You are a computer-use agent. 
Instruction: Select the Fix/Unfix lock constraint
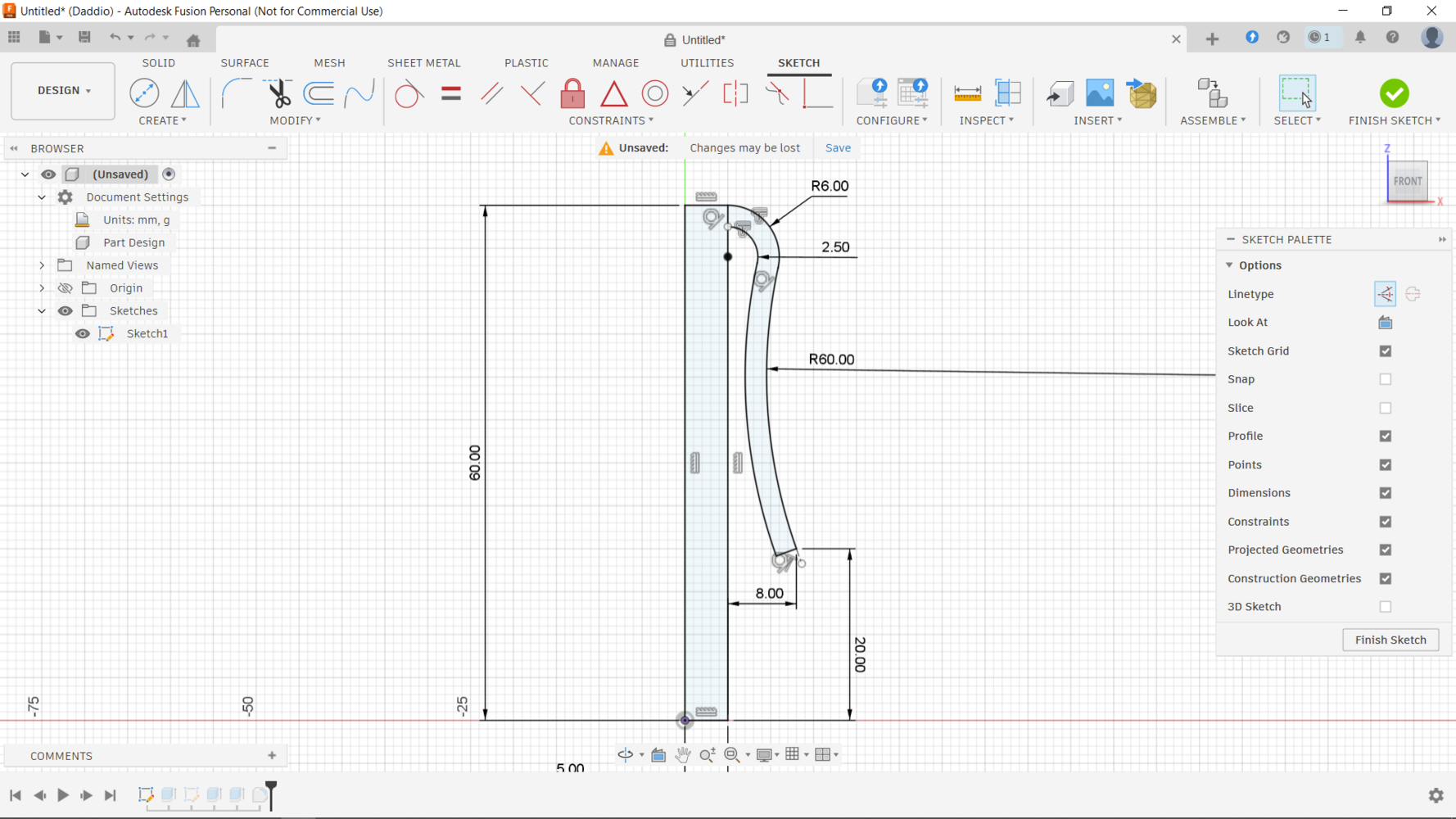(x=572, y=93)
